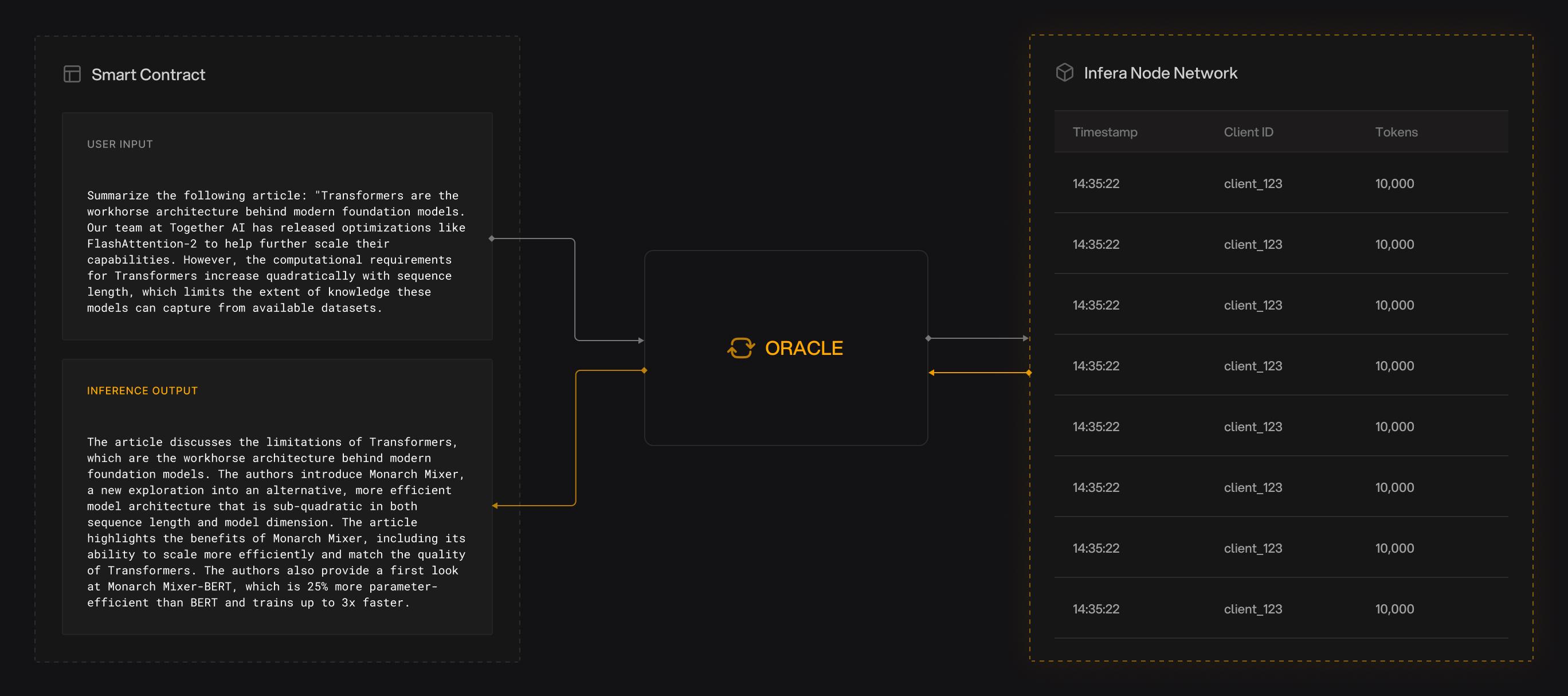1568x696 pixels.
Task: Click the line starting "The article discusses the limitations"
Action: click(272, 442)
